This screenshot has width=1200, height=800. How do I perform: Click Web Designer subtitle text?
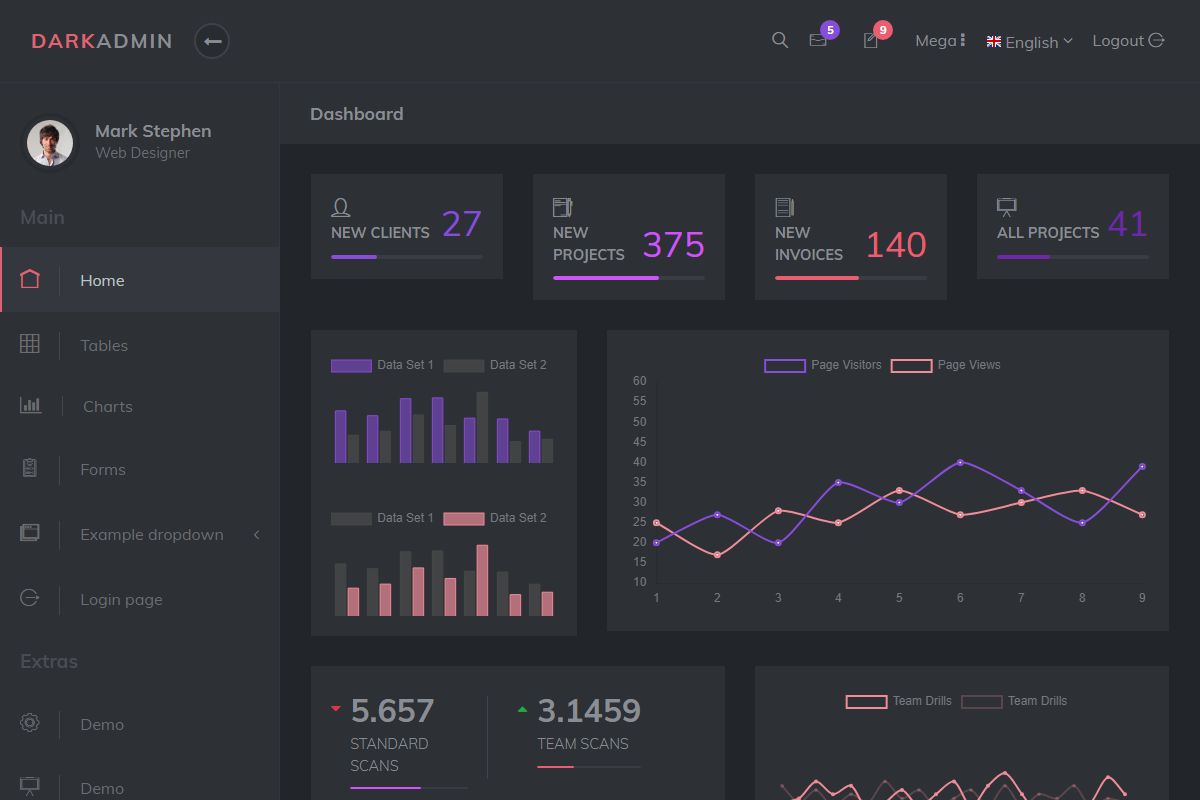pos(142,153)
